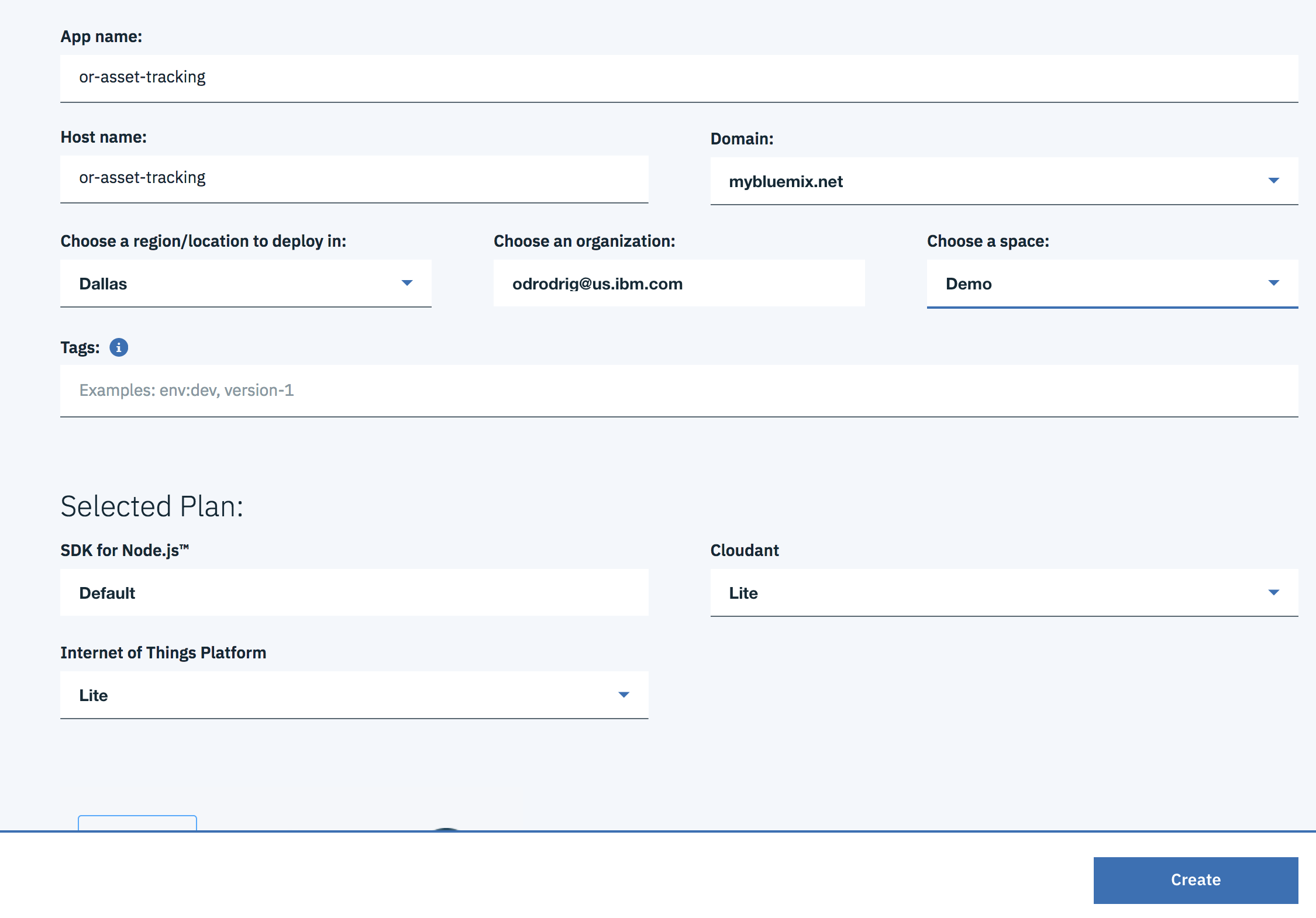Image resolution: width=1316 pixels, height=918 pixels.
Task: Click the partially hidden outlined button at bottom
Action: [137, 823]
